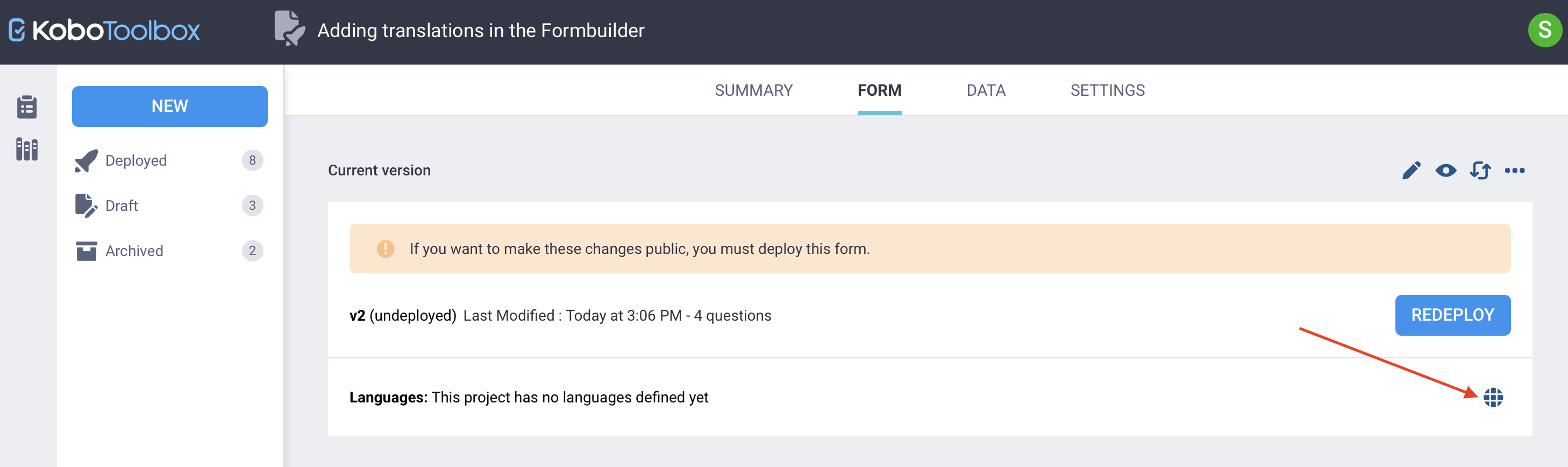Click the replace form arrows icon
This screenshot has height=467, width=1568.
point(1480,171)
